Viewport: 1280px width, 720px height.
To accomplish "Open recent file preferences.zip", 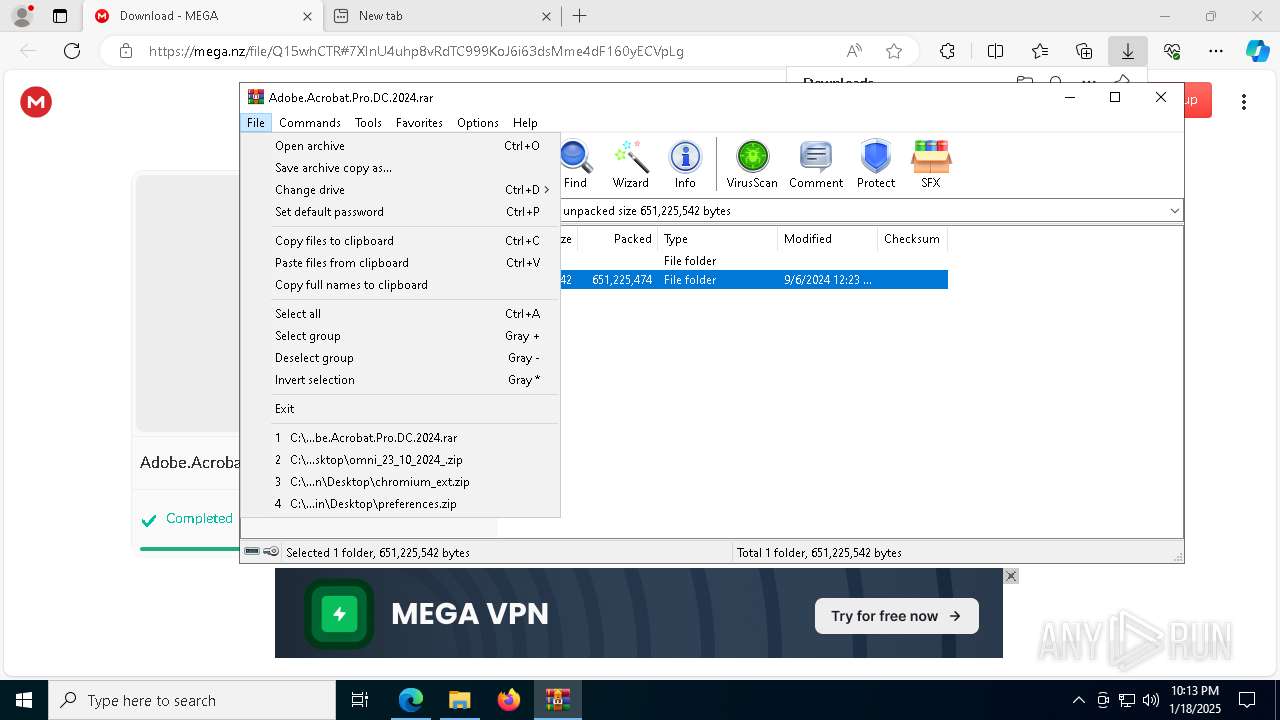I will [400, 504].
